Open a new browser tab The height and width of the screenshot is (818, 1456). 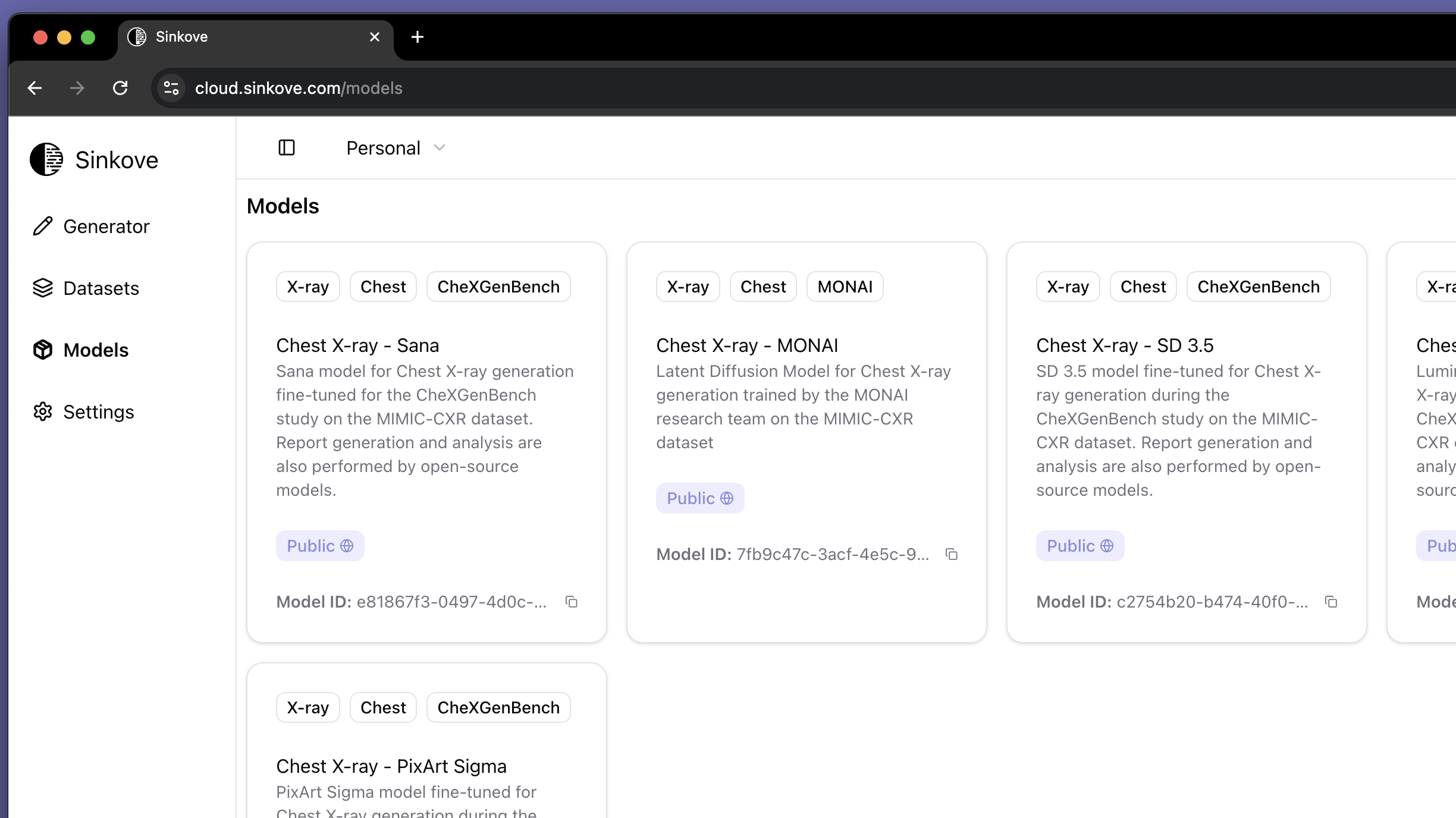pyautogui.click(x=418, y=37)
